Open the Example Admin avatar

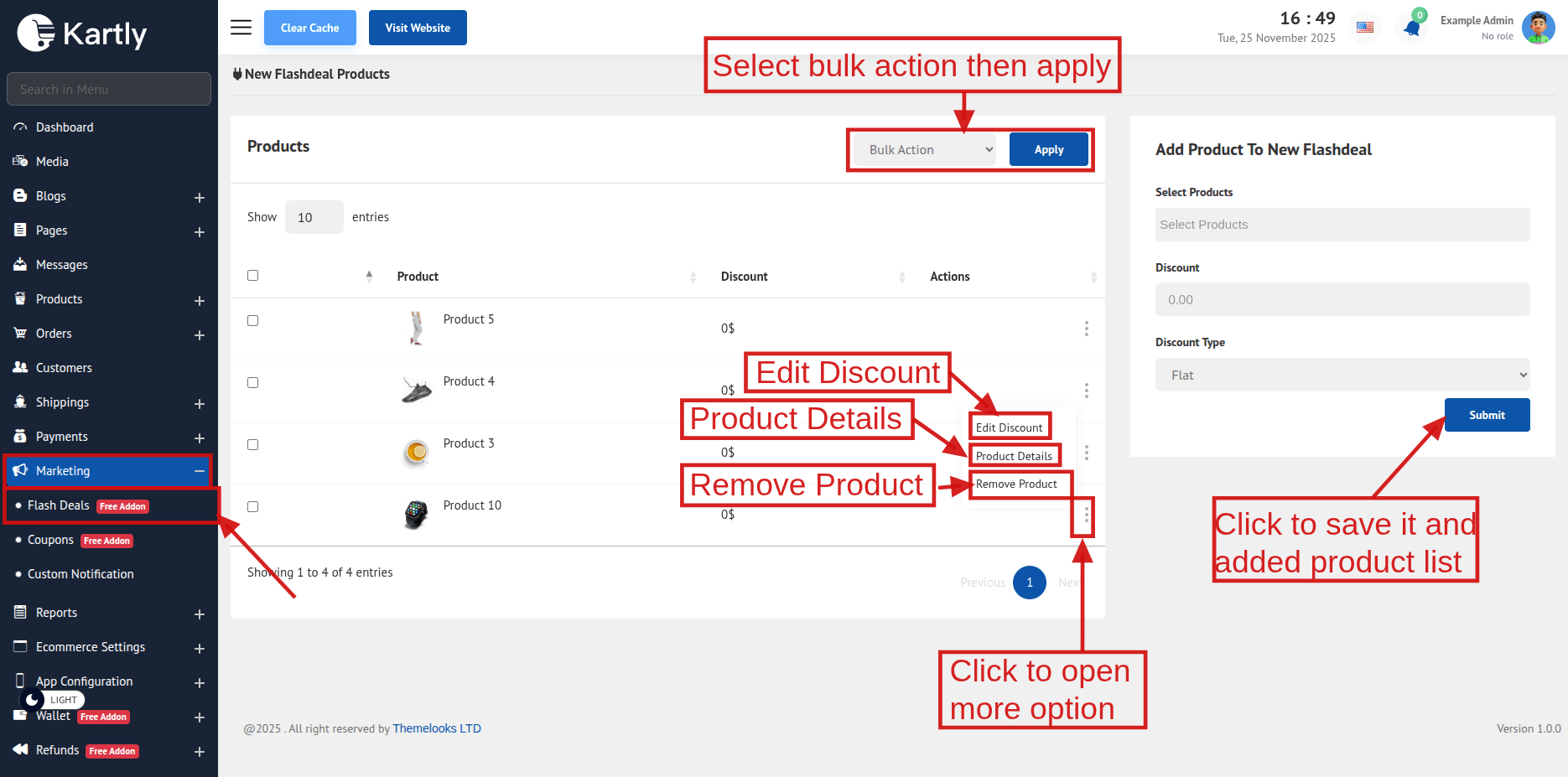point(1538,28)
